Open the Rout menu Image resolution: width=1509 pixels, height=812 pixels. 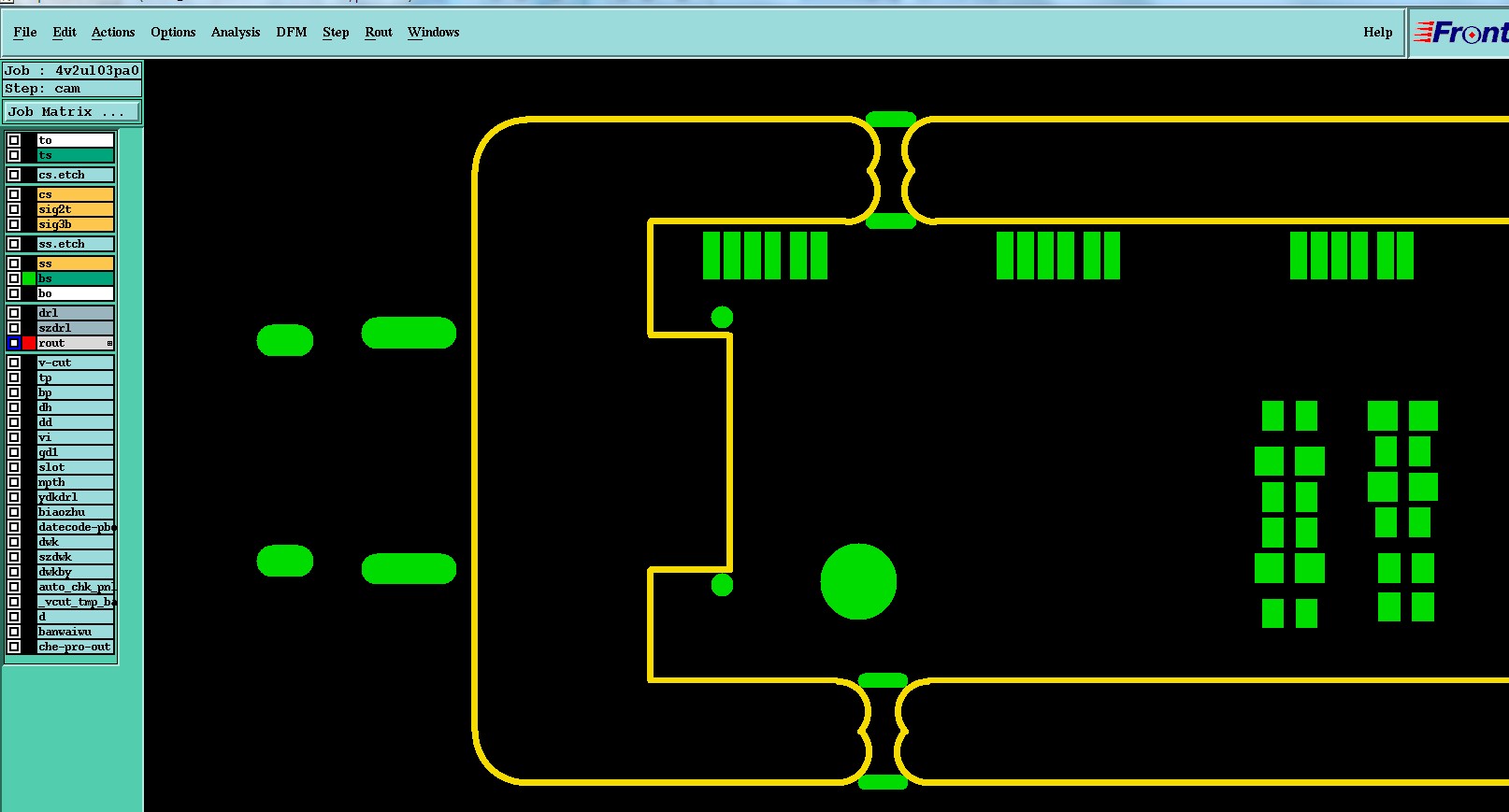(379, 32)
